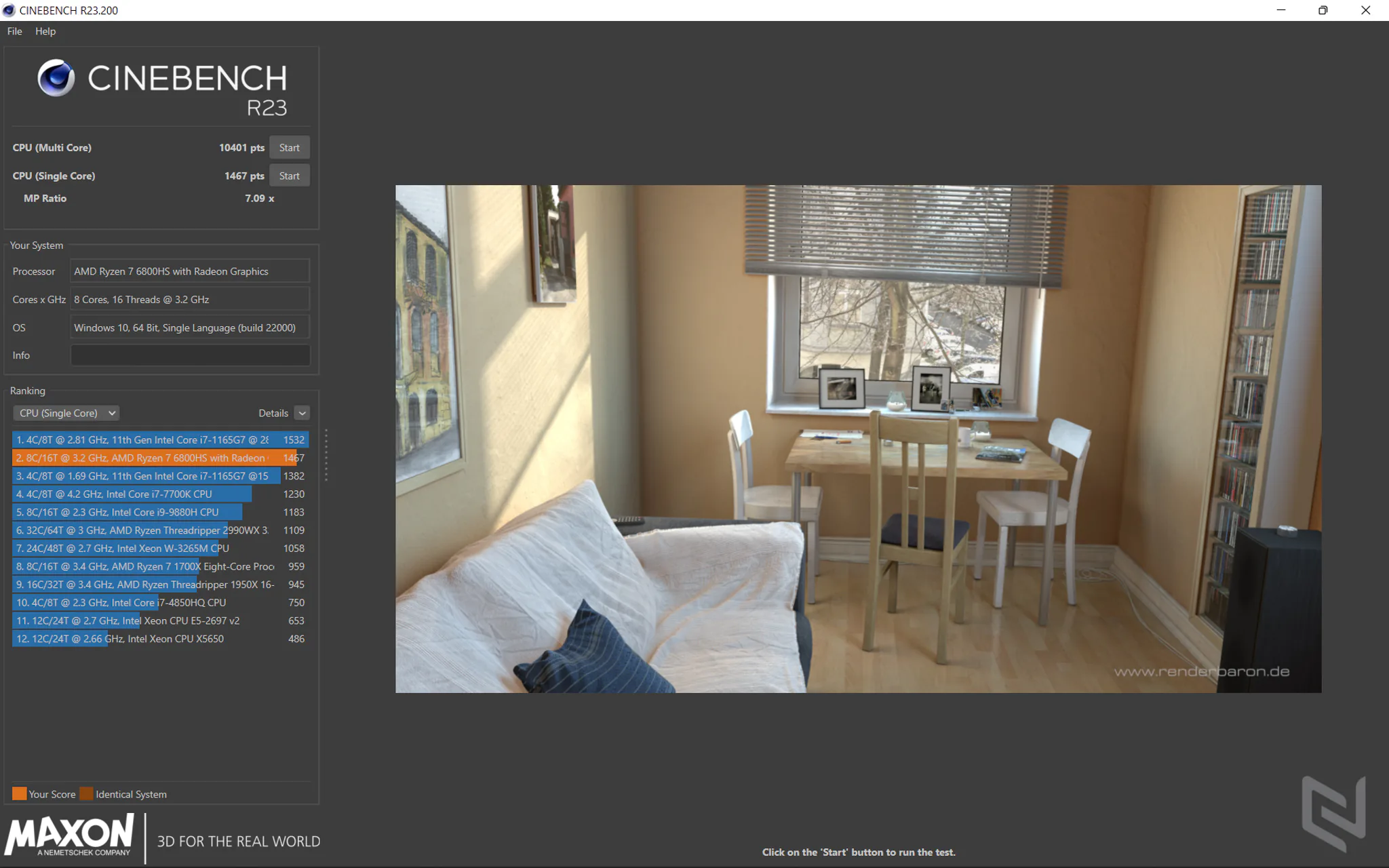Click the Your System section header

(x=37, y=245)
